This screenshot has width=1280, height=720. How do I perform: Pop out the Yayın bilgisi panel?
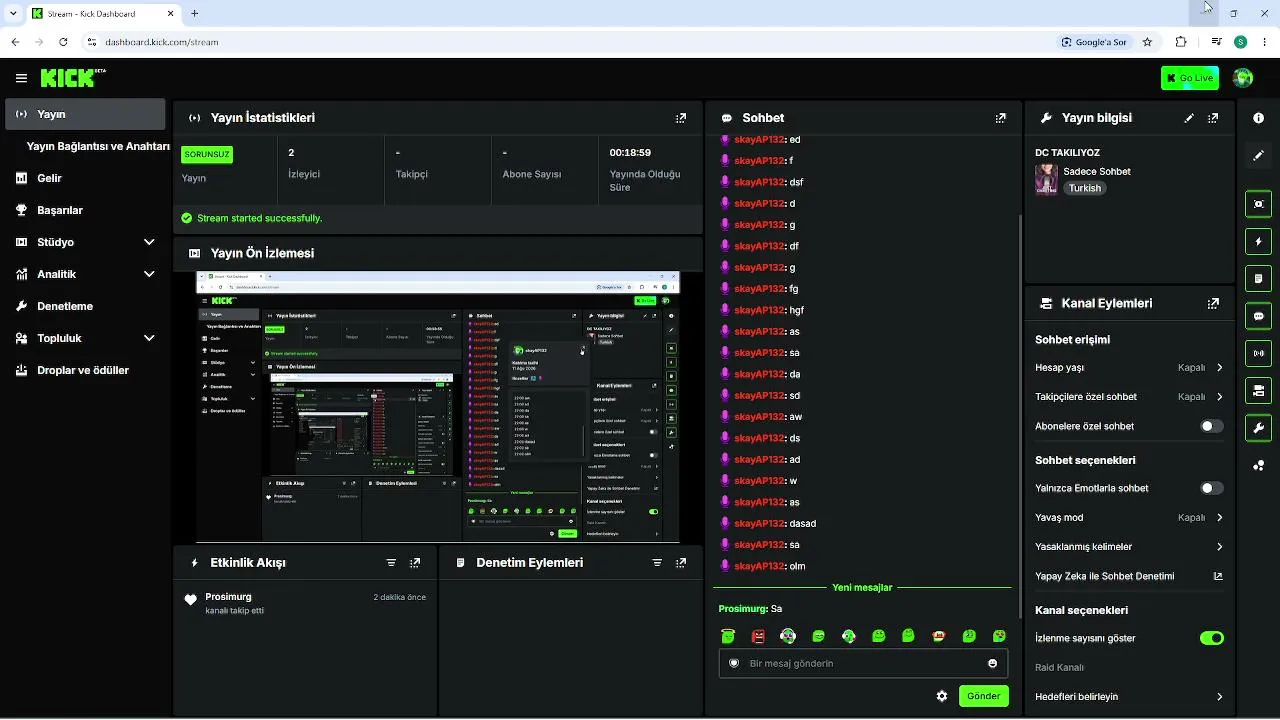click(x=1213, y=118)
